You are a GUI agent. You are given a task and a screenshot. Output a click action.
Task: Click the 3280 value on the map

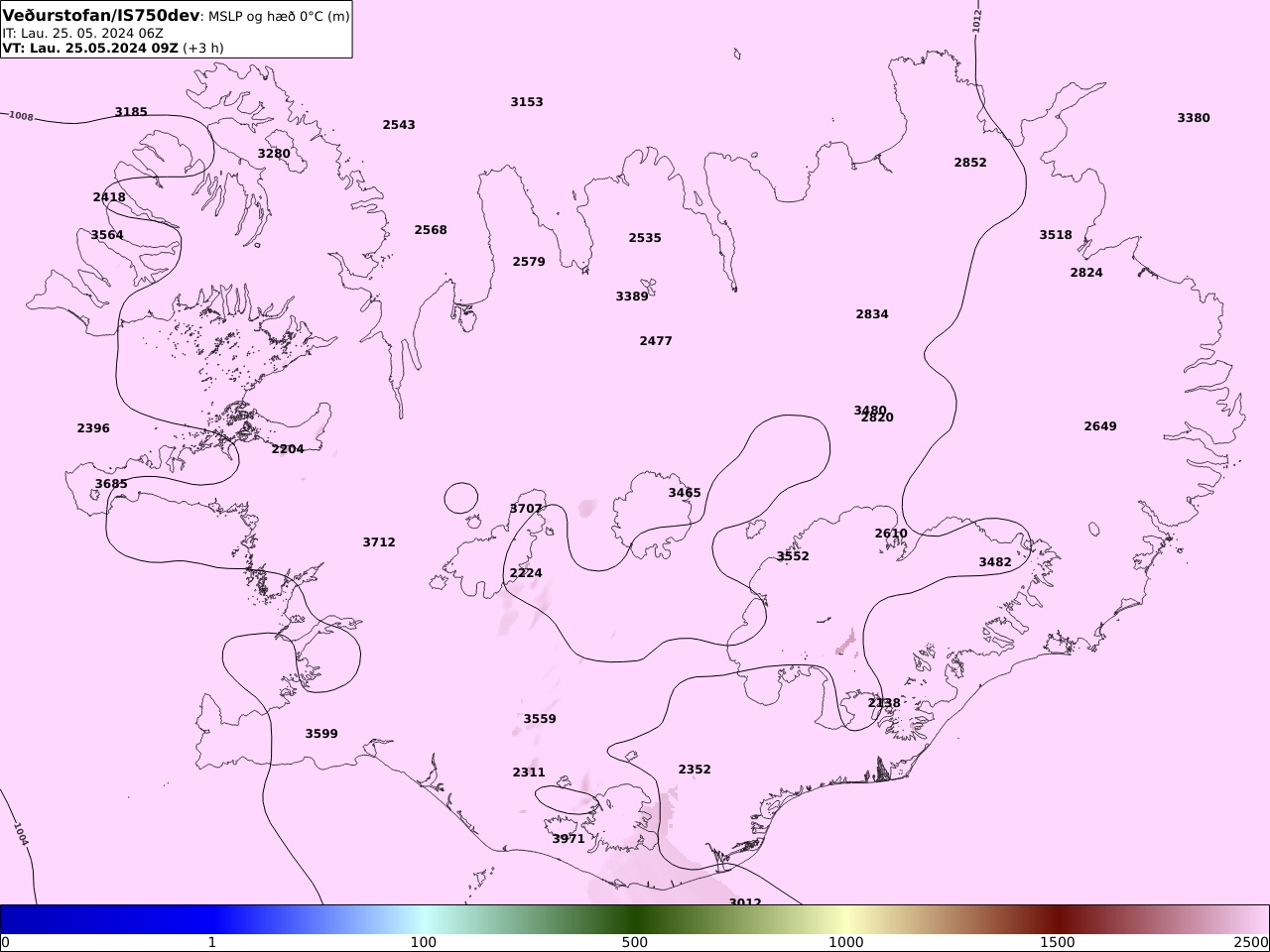click(x=274, y=154)
